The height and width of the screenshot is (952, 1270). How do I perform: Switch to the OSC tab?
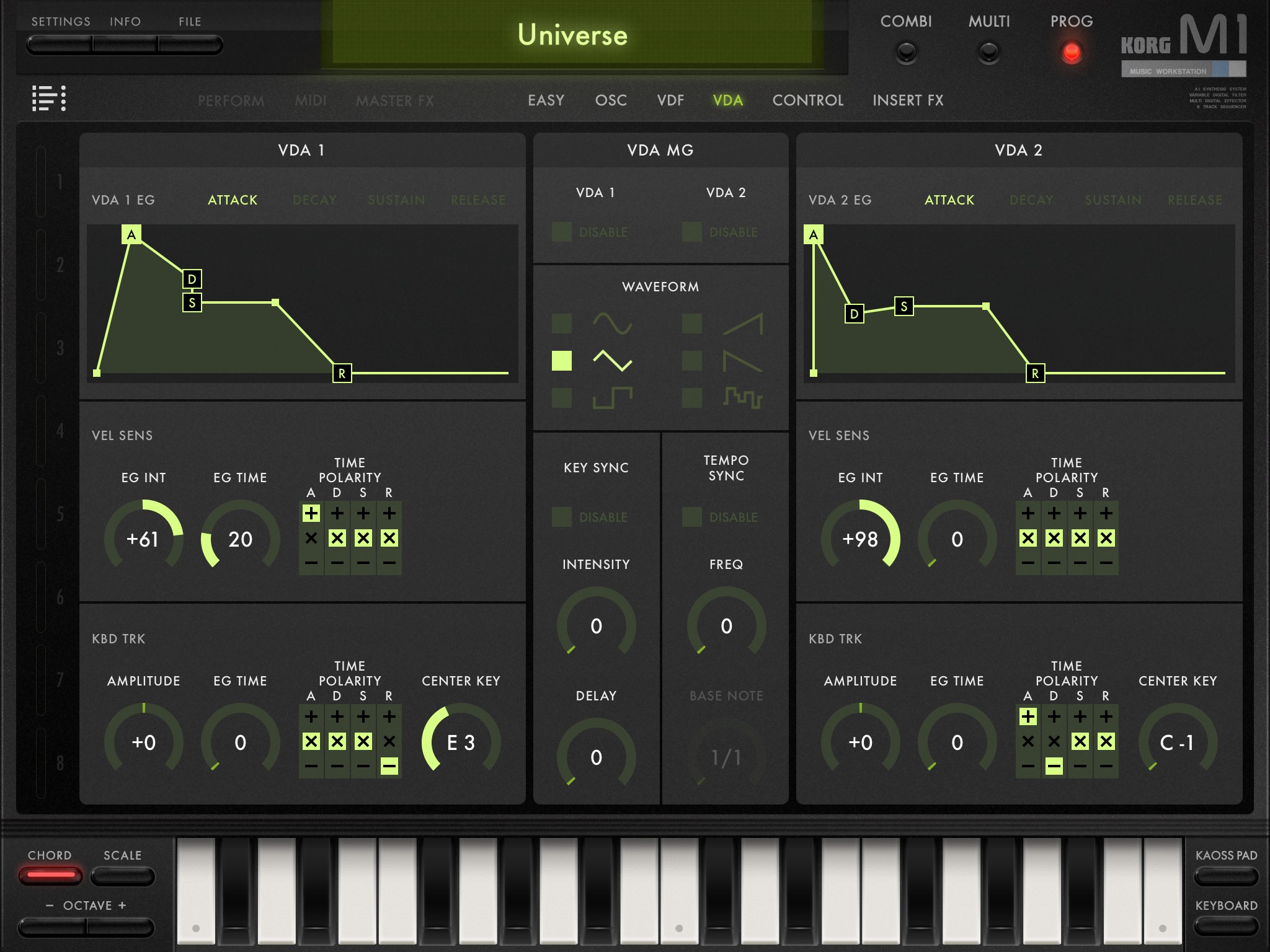tap(611, 100)
